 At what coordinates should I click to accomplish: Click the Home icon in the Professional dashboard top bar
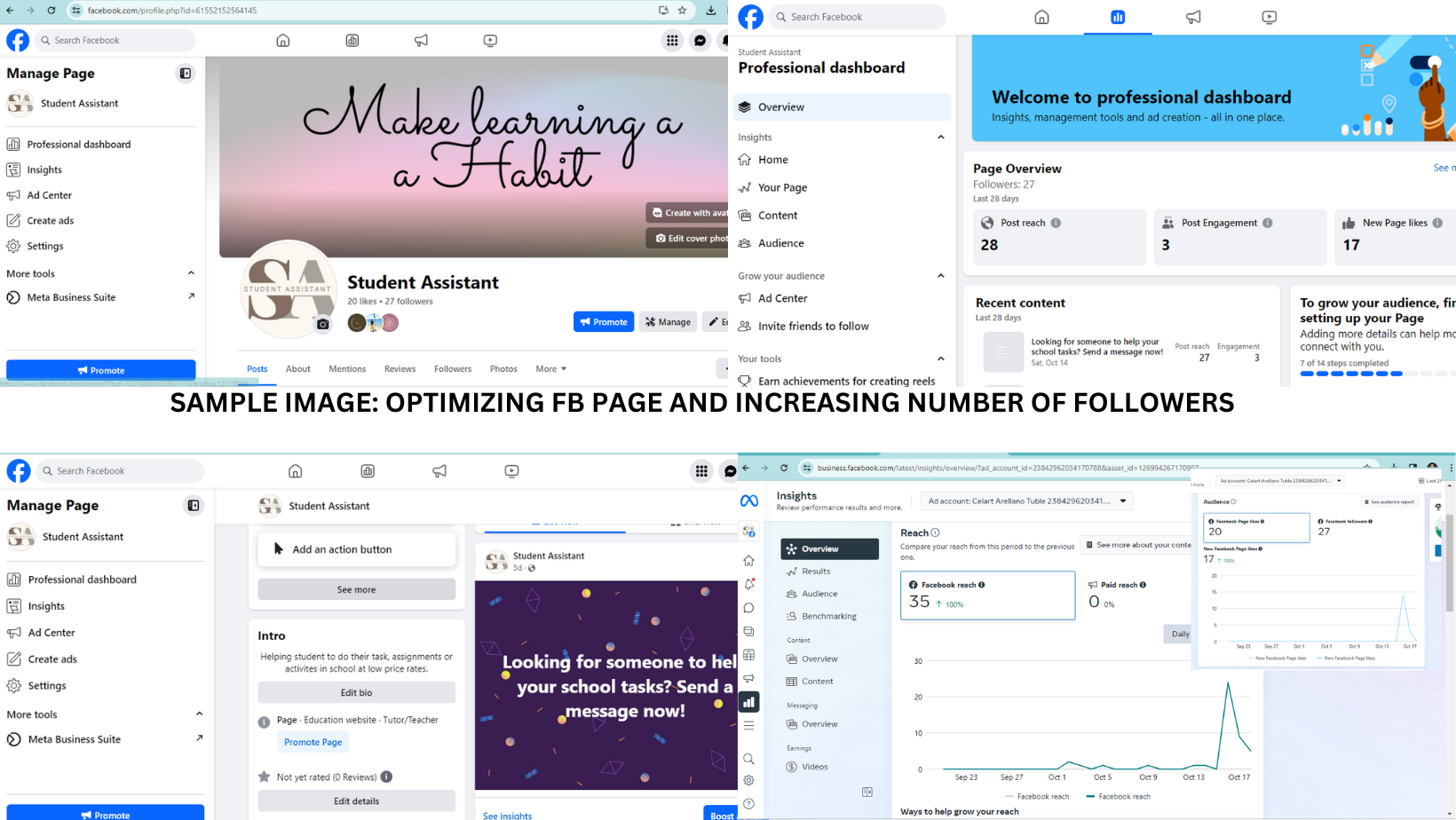click(1042, 17)
